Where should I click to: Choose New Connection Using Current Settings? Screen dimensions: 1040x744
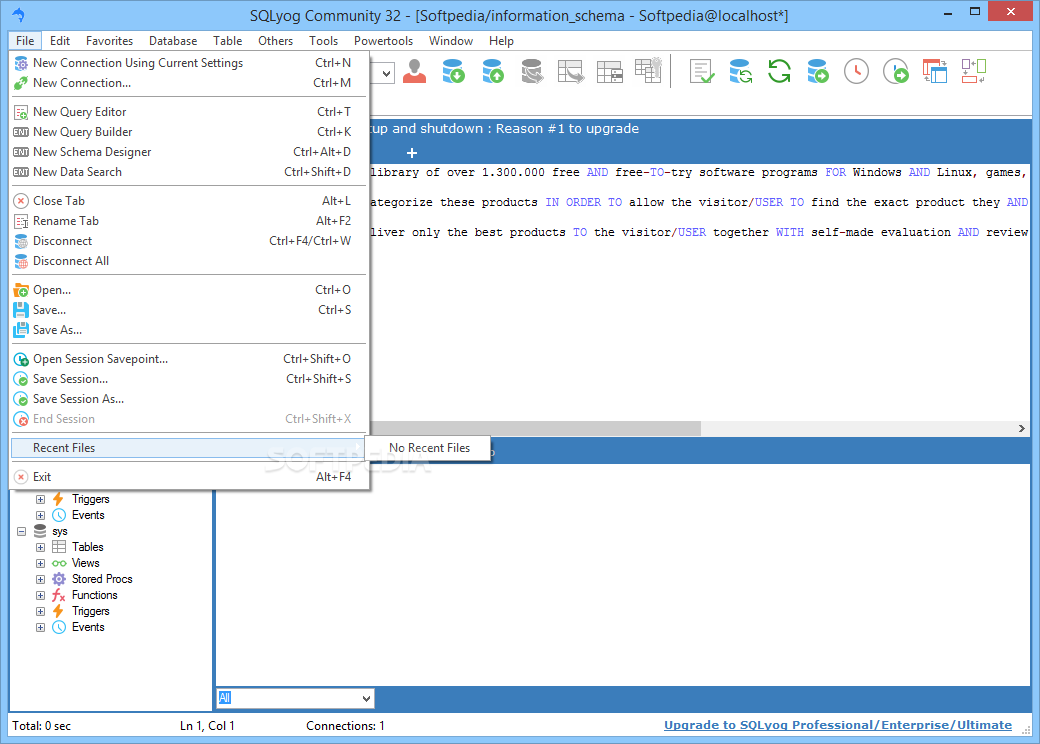(x=189, y=63)
